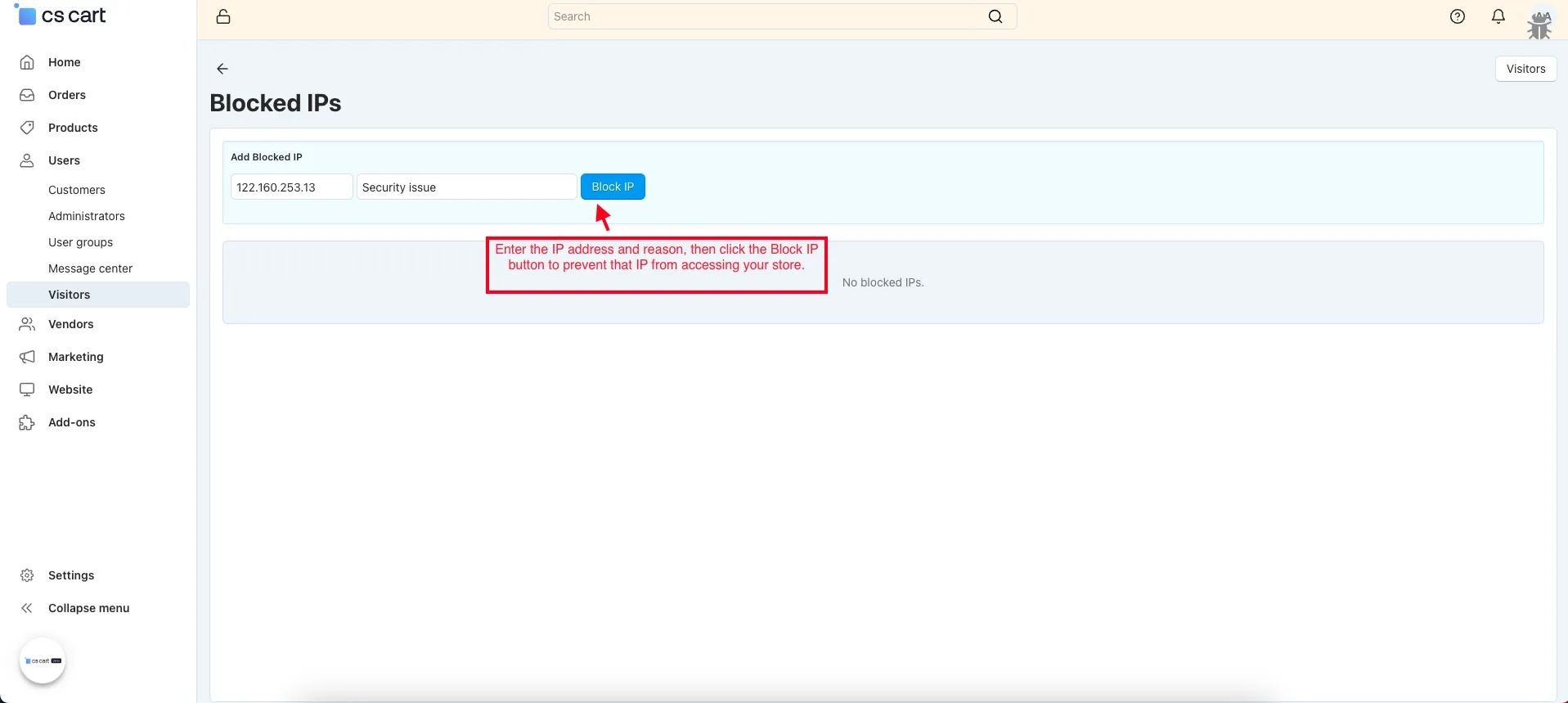Click the Products tag icon
Viewport: 1568px width, 703px height.
[x=27, y=128]
